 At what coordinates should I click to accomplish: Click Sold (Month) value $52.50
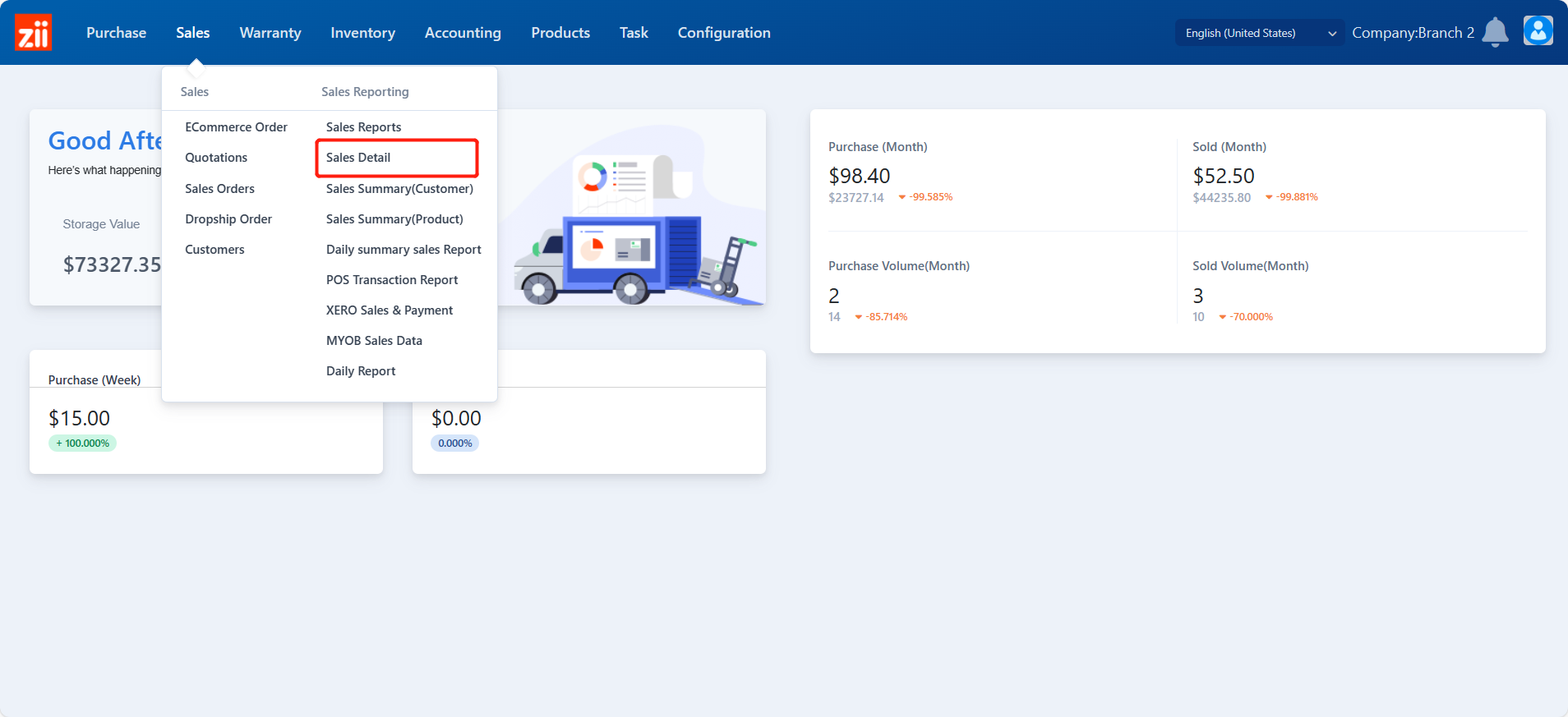click(x=1223, y=176)
